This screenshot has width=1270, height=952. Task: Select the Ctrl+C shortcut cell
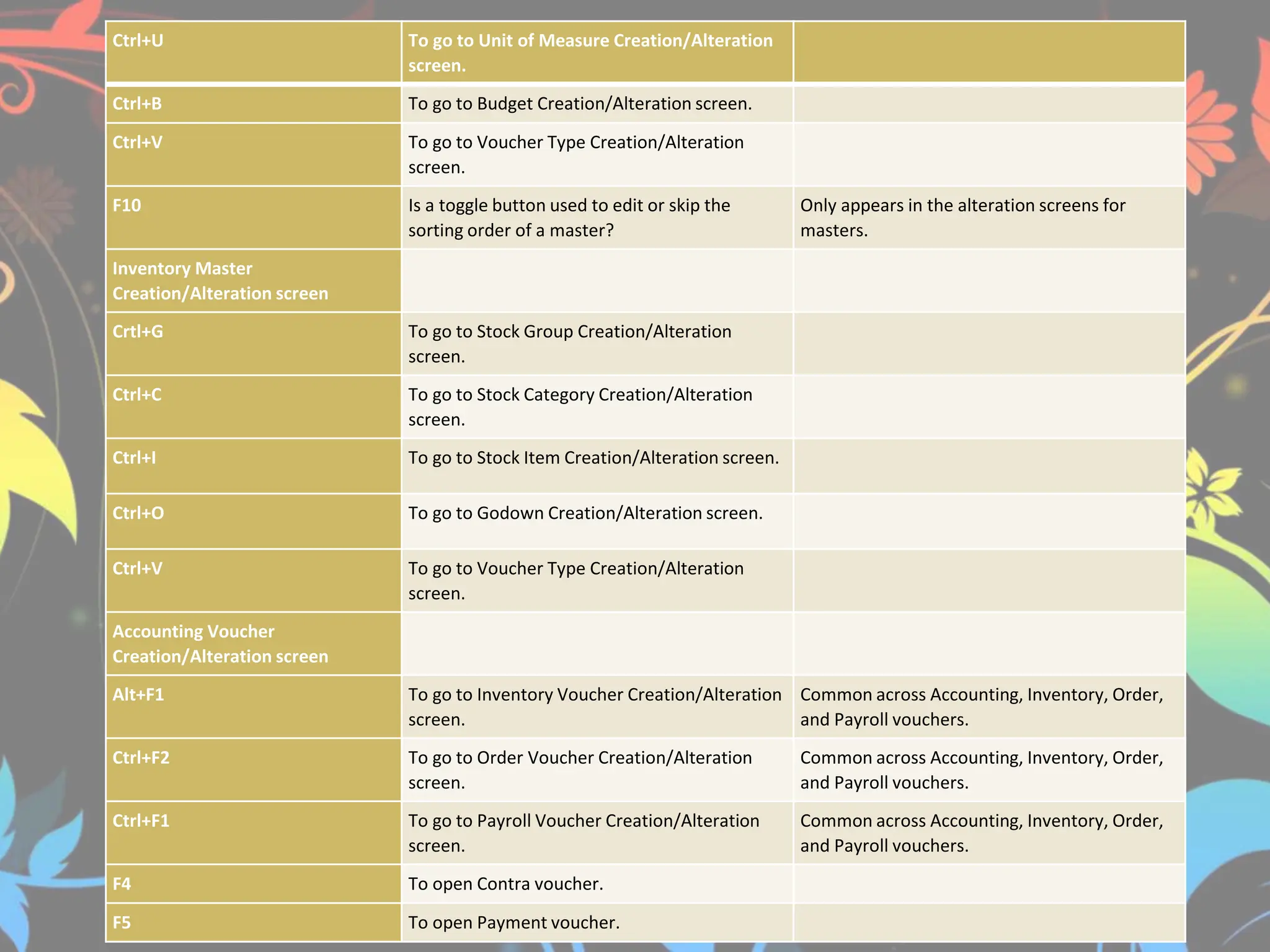point(137,395)
